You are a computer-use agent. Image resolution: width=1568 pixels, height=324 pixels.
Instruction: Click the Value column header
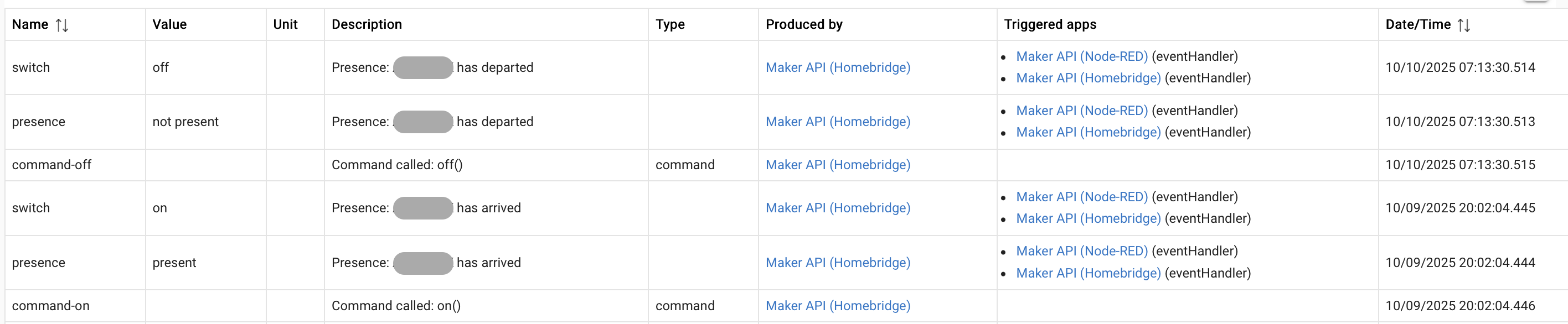[169, 24]
